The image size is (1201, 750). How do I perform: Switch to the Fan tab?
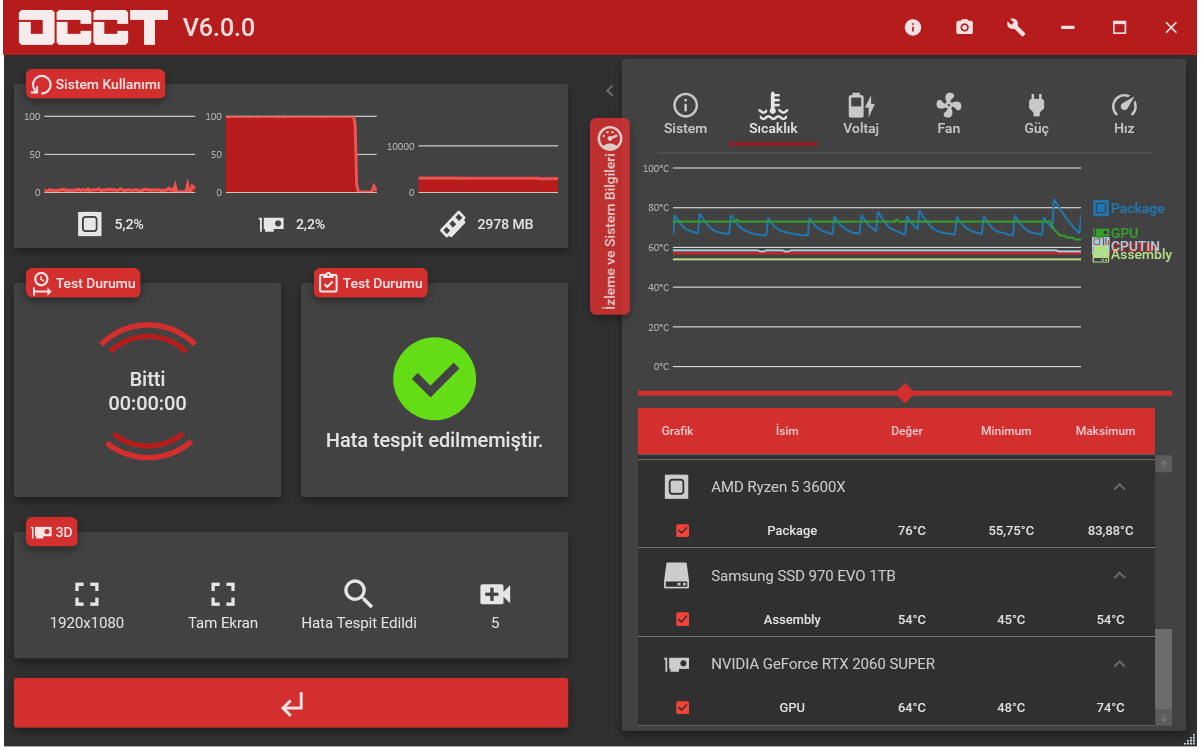point(948,115)
